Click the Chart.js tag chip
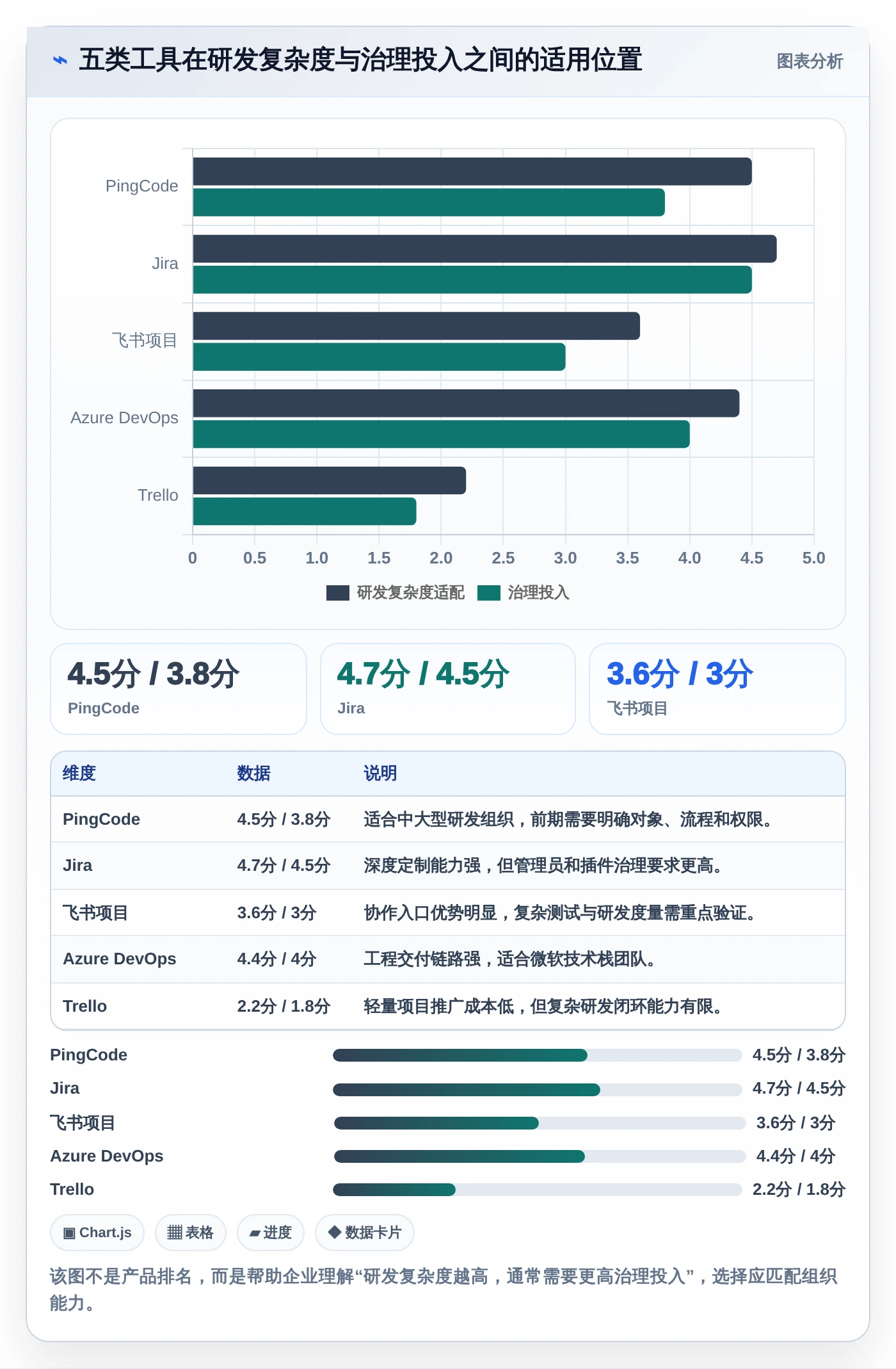 pyautogui.click(x=97, y=1233)
